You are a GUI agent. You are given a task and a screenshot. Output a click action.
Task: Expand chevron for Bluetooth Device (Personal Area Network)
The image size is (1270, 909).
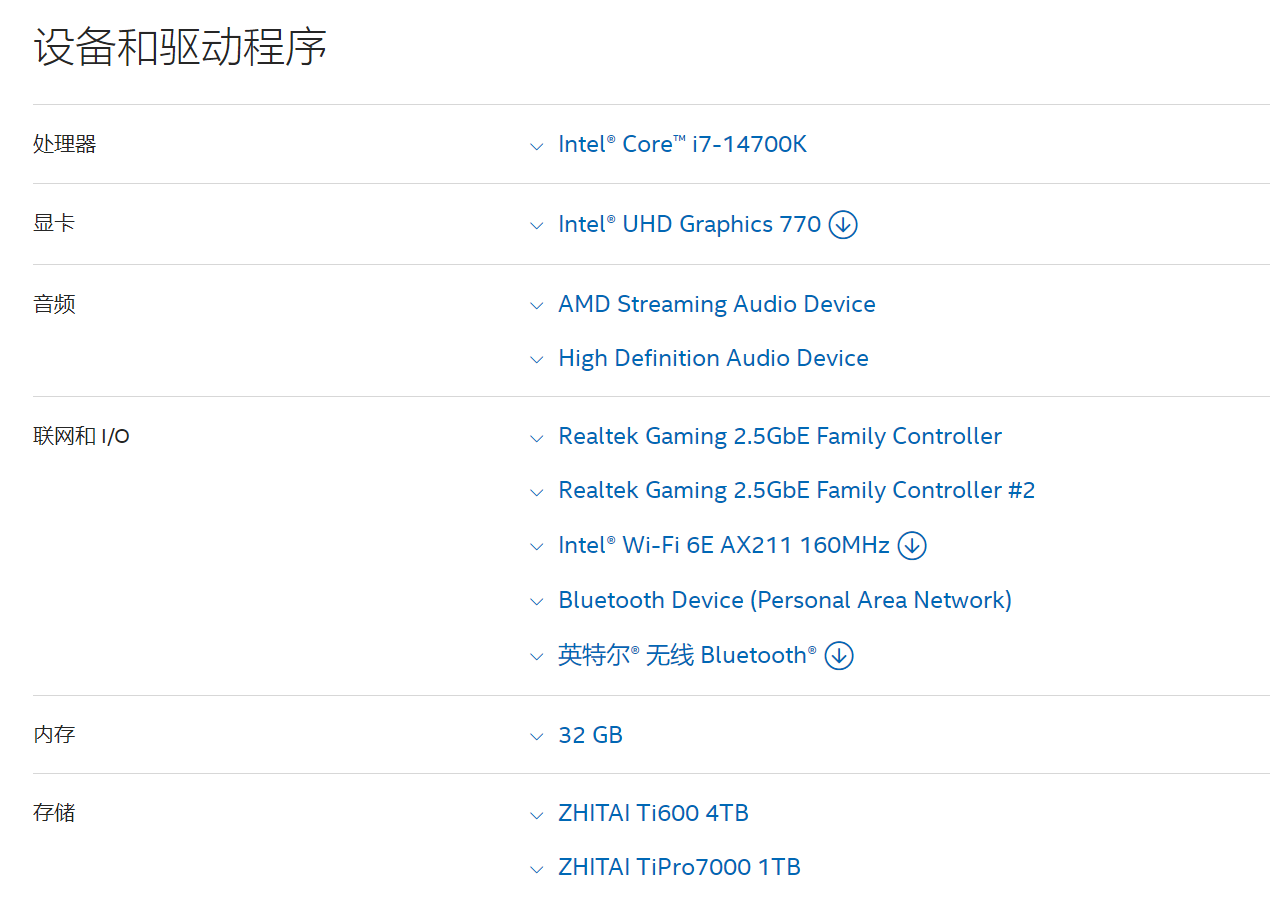[537, 602]
